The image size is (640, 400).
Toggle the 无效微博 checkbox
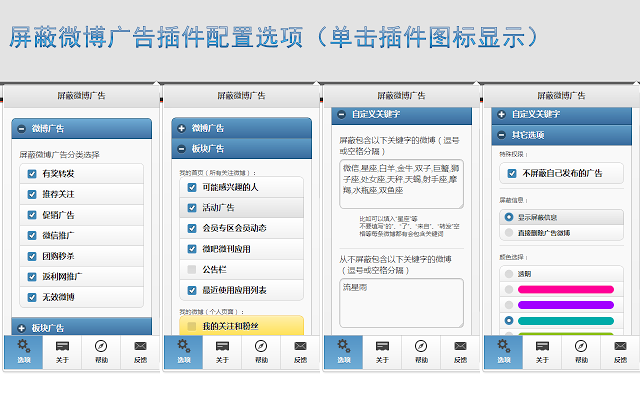(x=32, y=297)
